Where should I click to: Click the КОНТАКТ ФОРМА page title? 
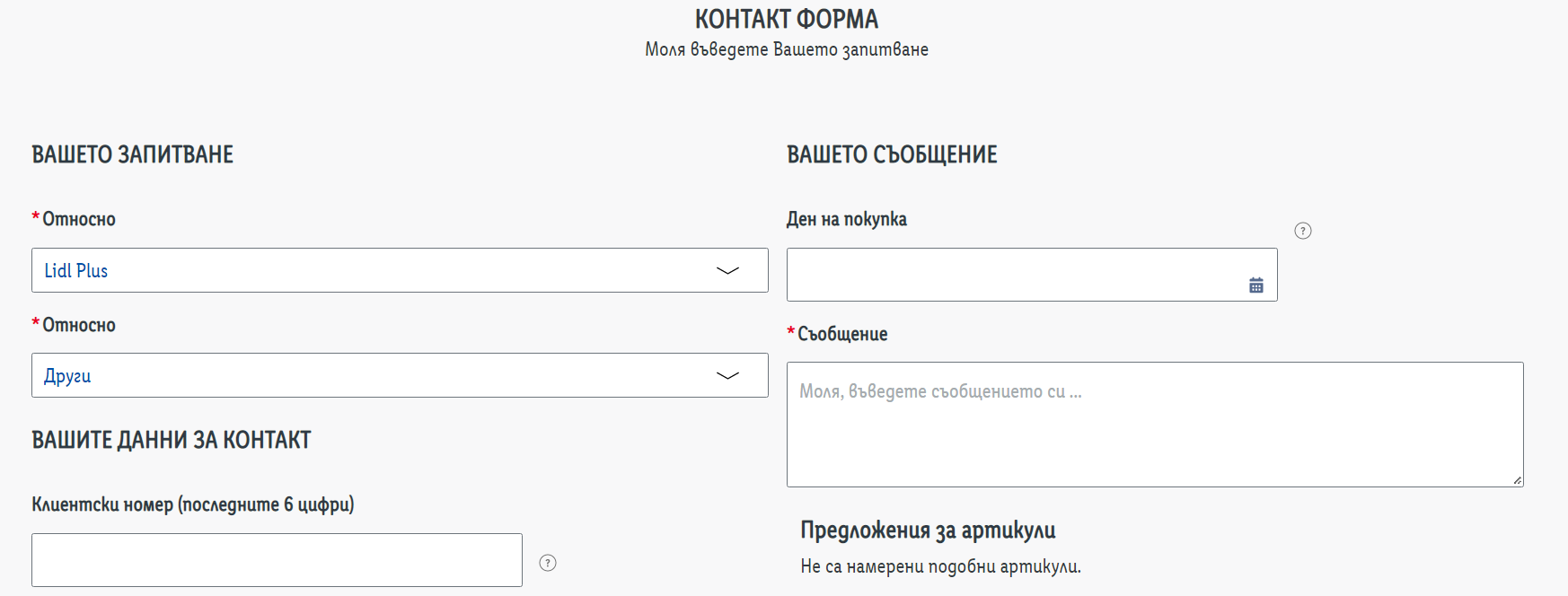tap(786, 19)
